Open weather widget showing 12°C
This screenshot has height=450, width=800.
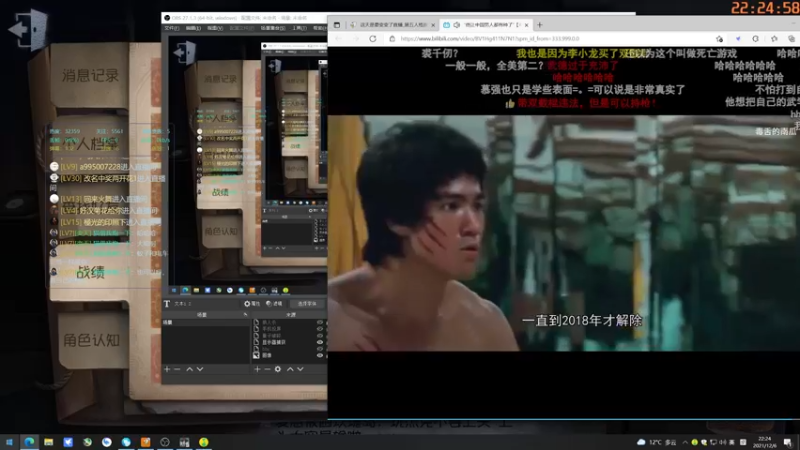[x=657, y=442]
